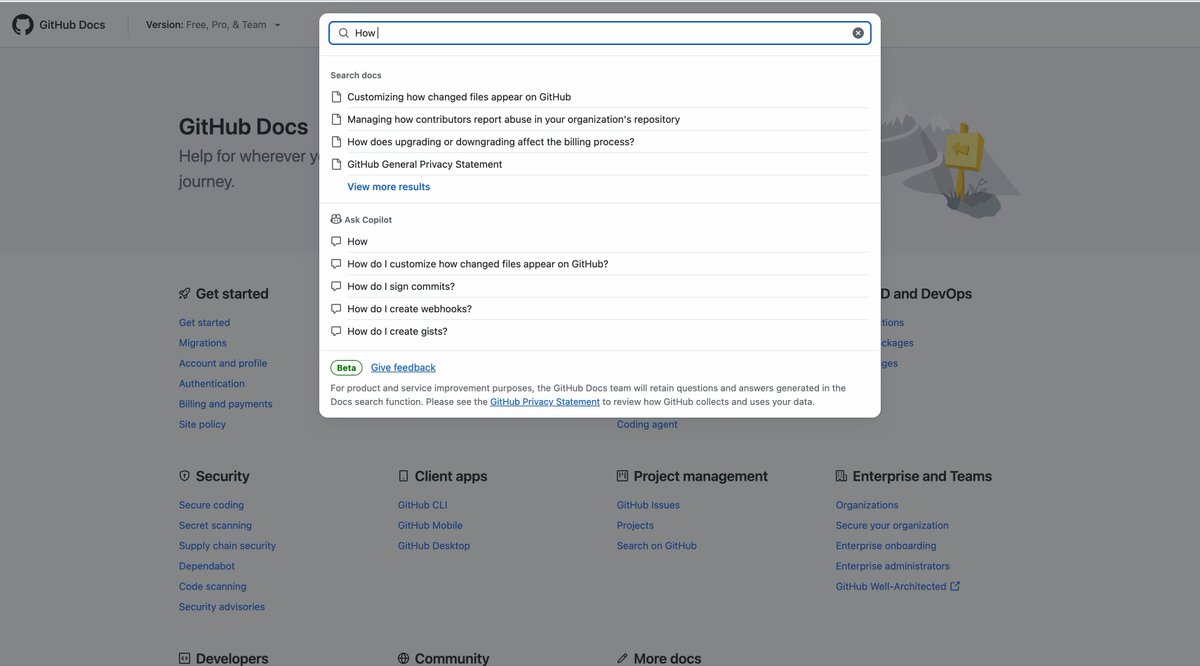1200x666 pixels.
Task: Click the Beta label badge
Action: click(346, 368)
